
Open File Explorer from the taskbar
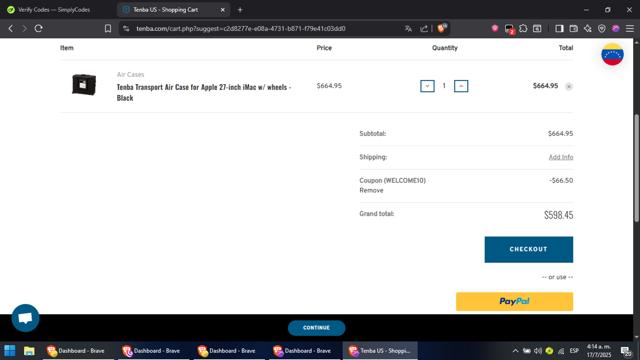click(29, 351)
